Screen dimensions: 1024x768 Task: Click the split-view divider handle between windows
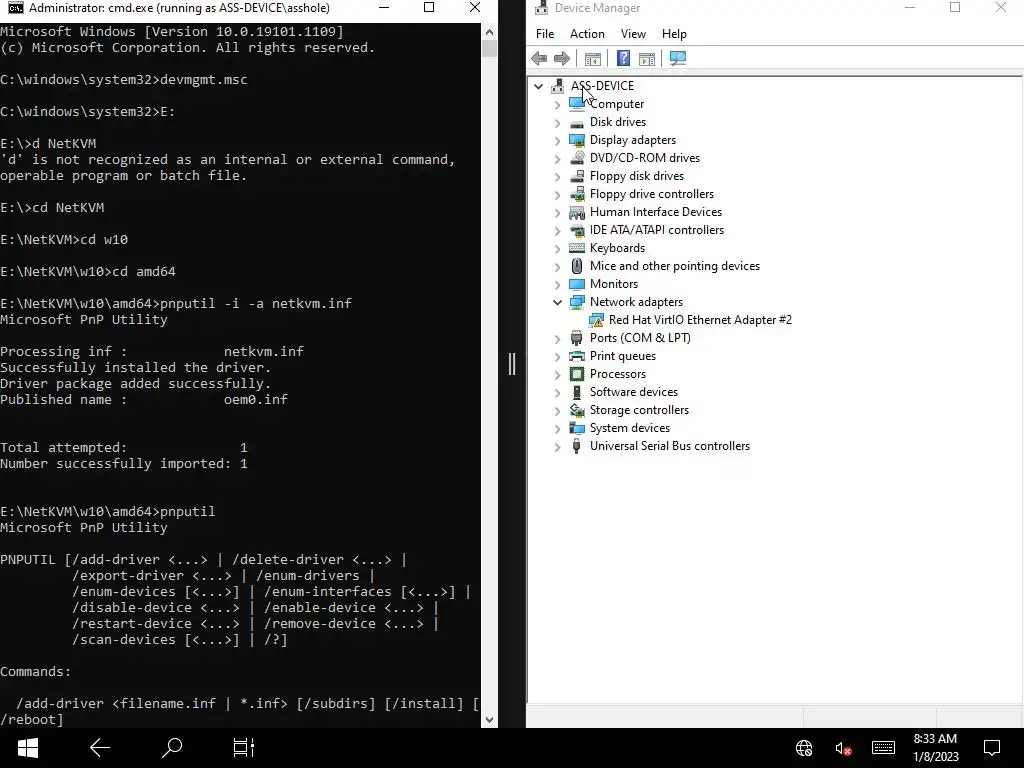click(512, 364)
